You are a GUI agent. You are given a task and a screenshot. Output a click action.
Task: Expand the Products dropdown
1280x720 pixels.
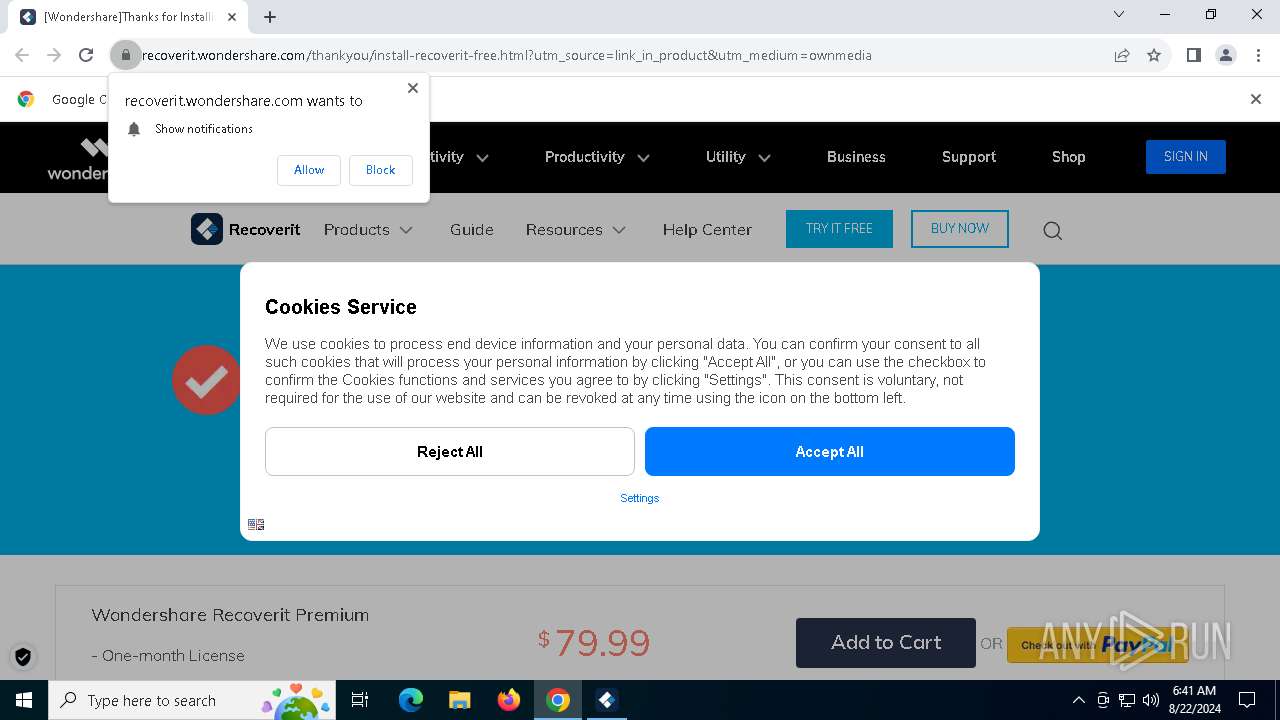(368, 230)
